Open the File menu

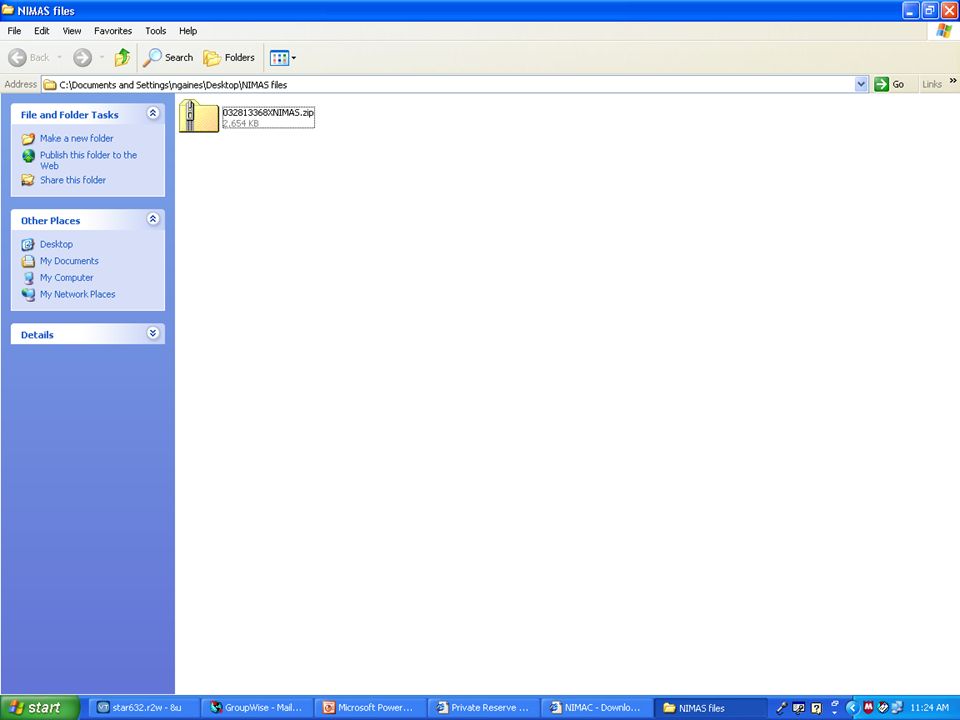click(14, 31)
